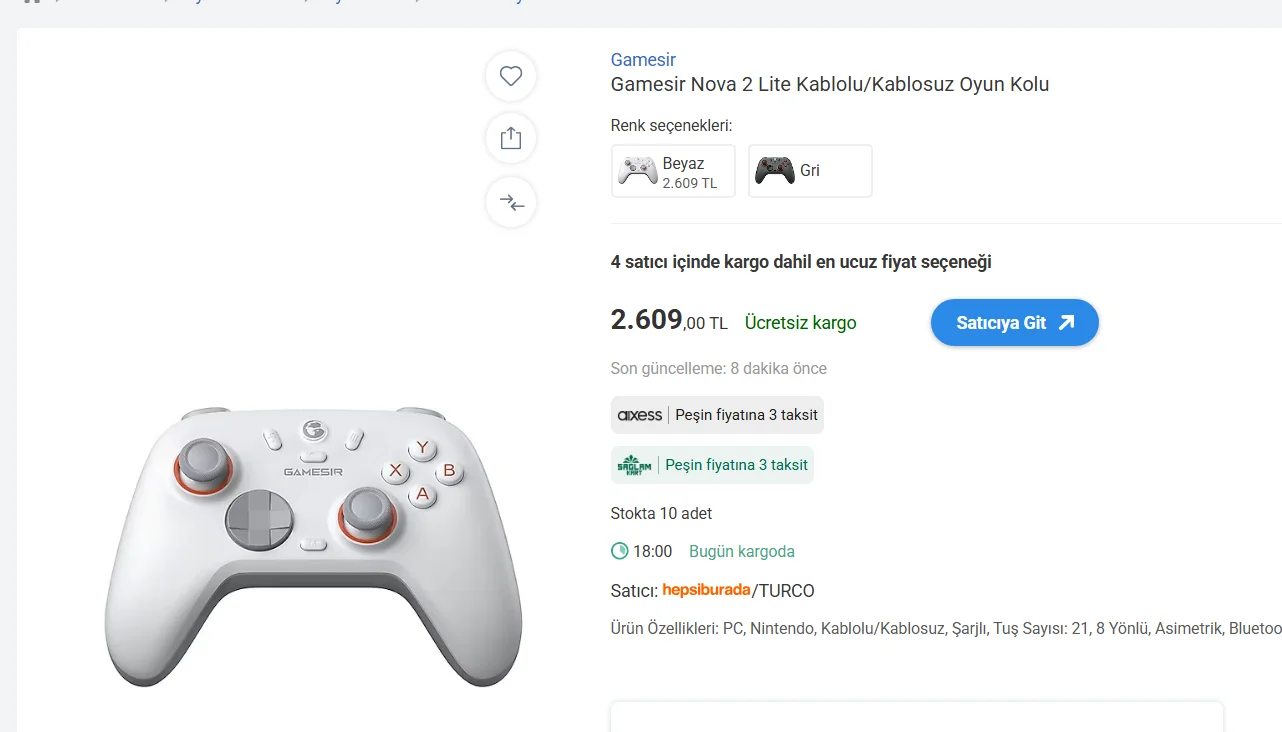Open the Gamesir brand link
The image size is (1282, 732).
click(643, 60)
